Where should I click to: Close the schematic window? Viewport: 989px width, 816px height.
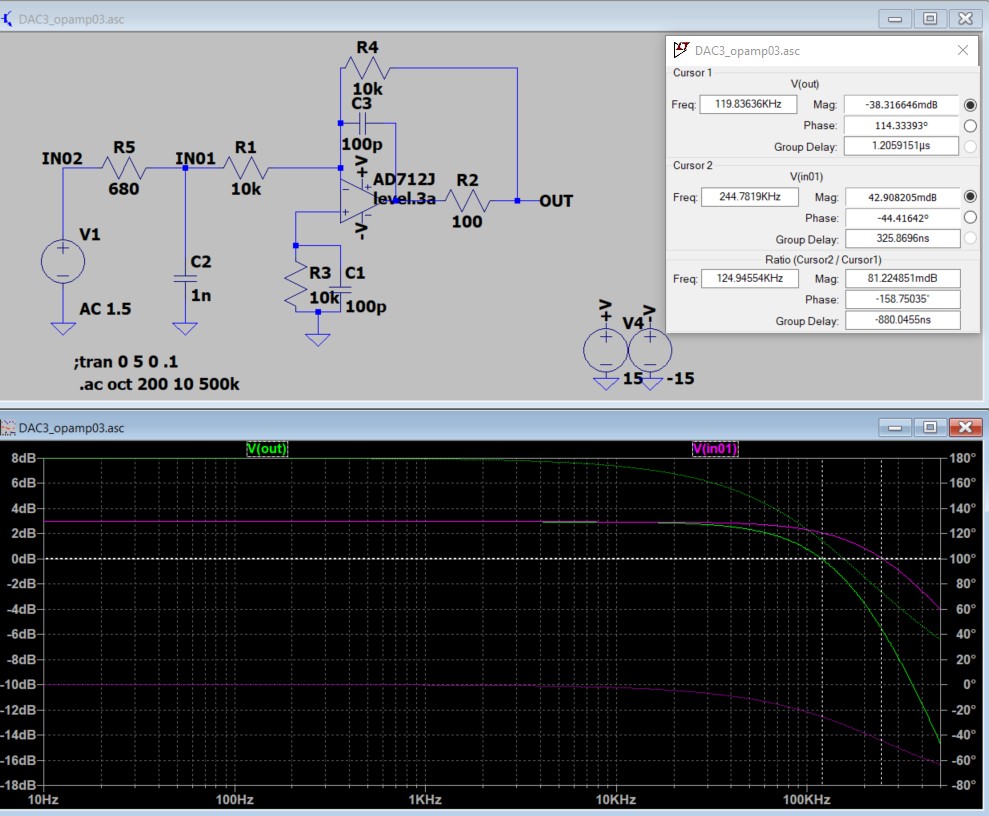[x=965, y=19]
